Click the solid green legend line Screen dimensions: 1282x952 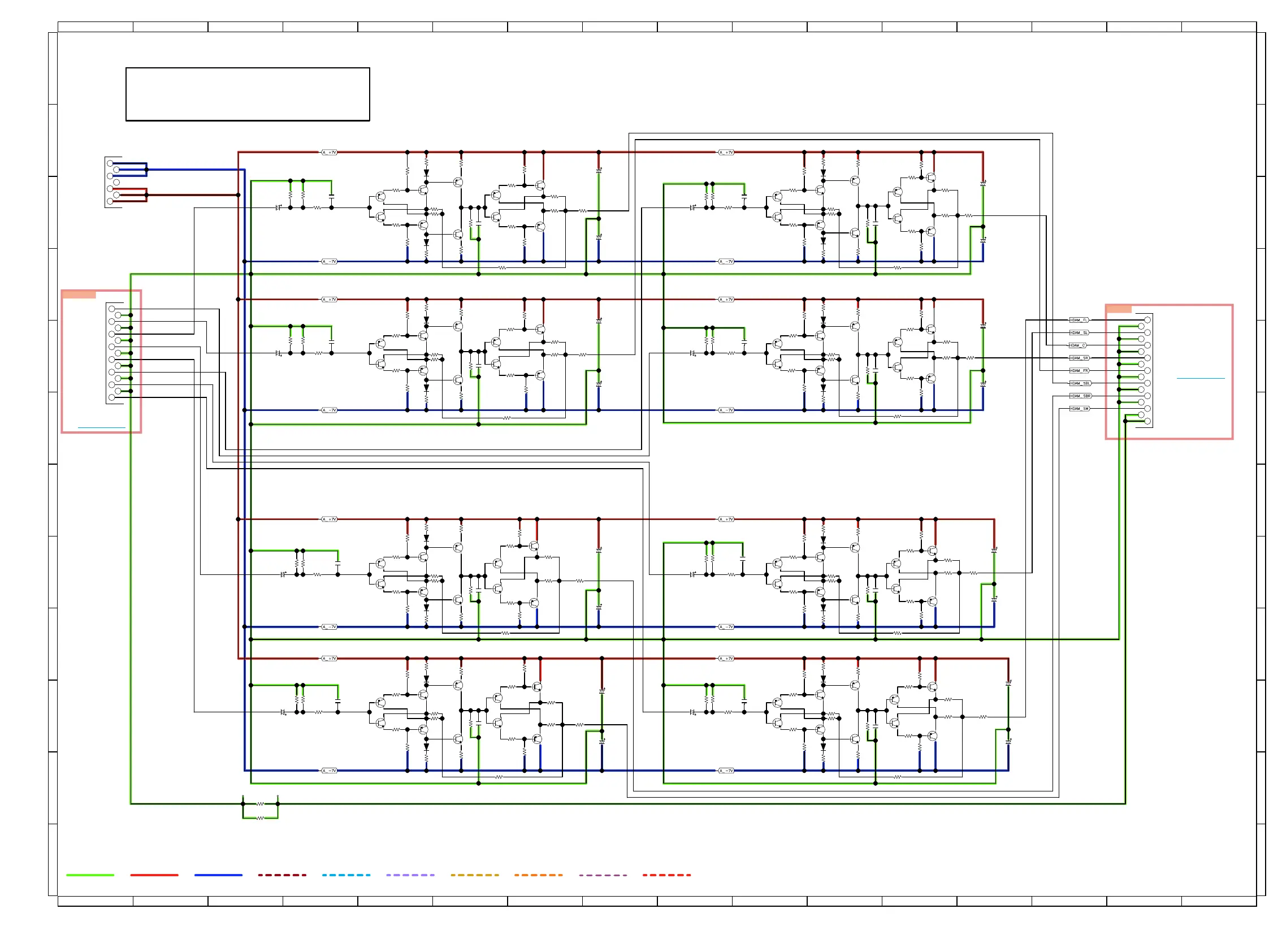click(90, 875)
